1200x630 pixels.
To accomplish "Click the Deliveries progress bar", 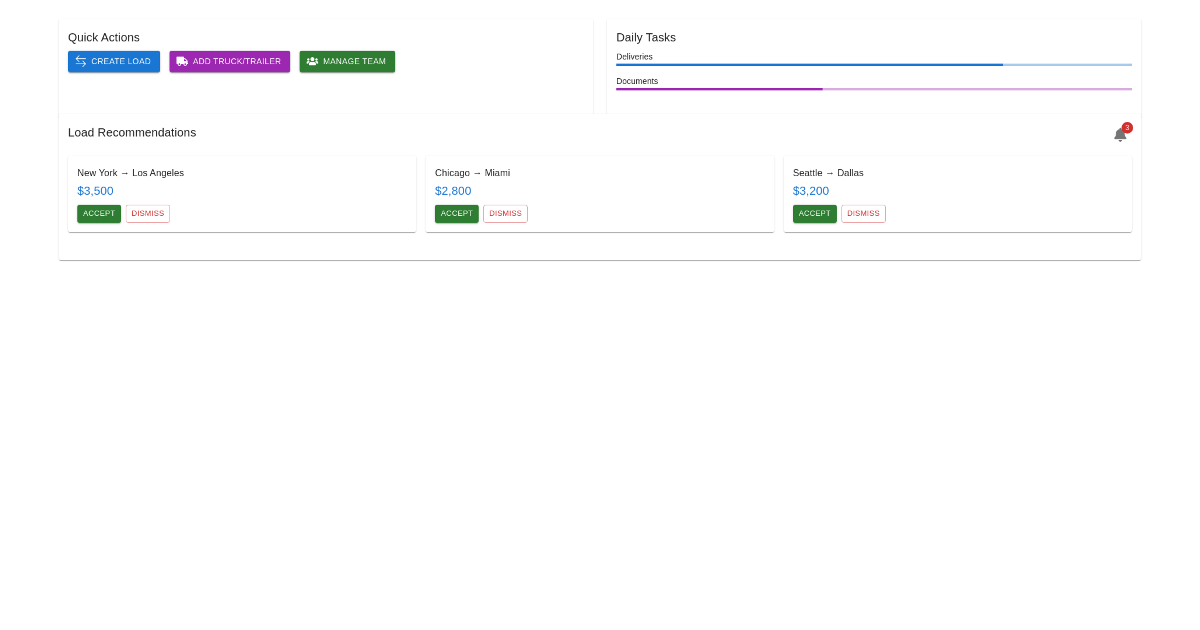I will 874,65.
